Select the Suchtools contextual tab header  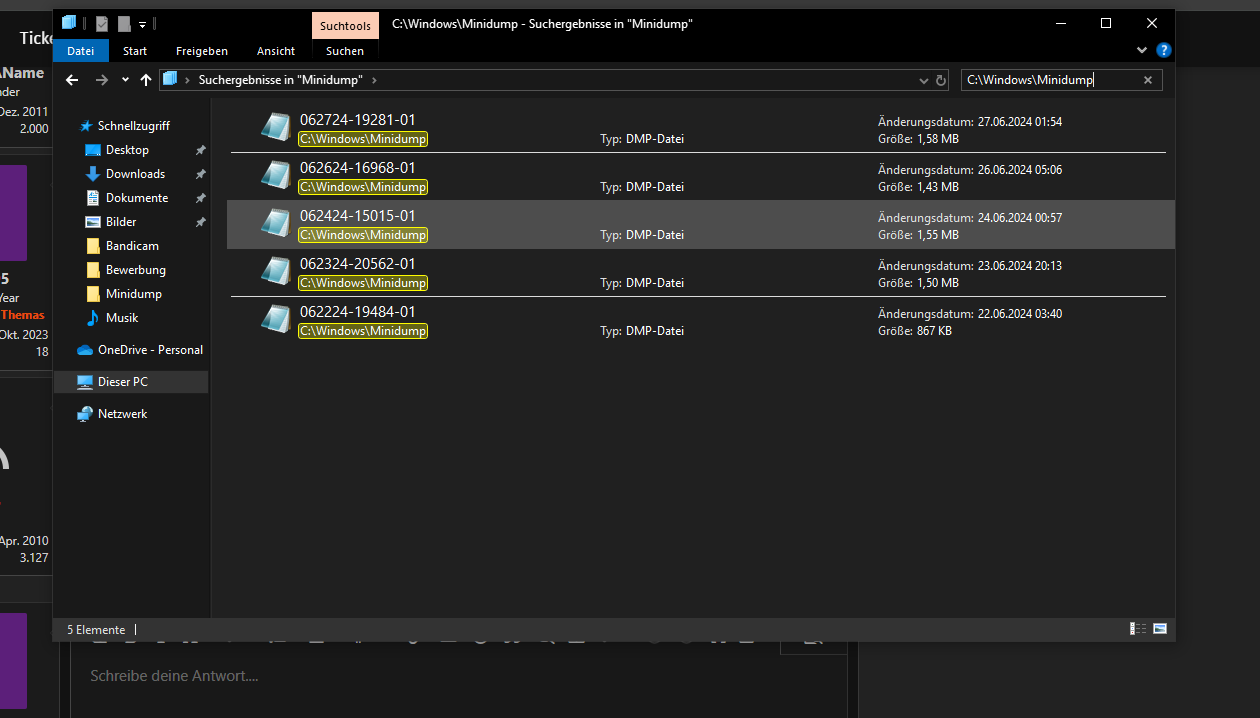[x=345, y=26]
